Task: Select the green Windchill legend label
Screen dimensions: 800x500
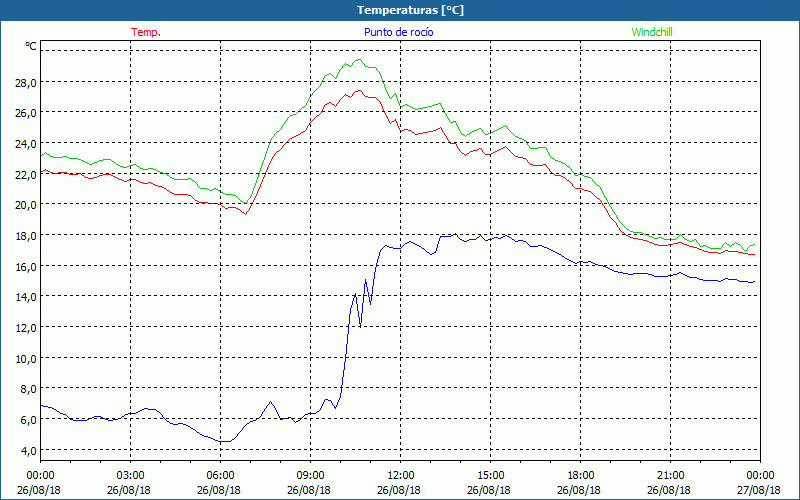Action: pos(652,32)
